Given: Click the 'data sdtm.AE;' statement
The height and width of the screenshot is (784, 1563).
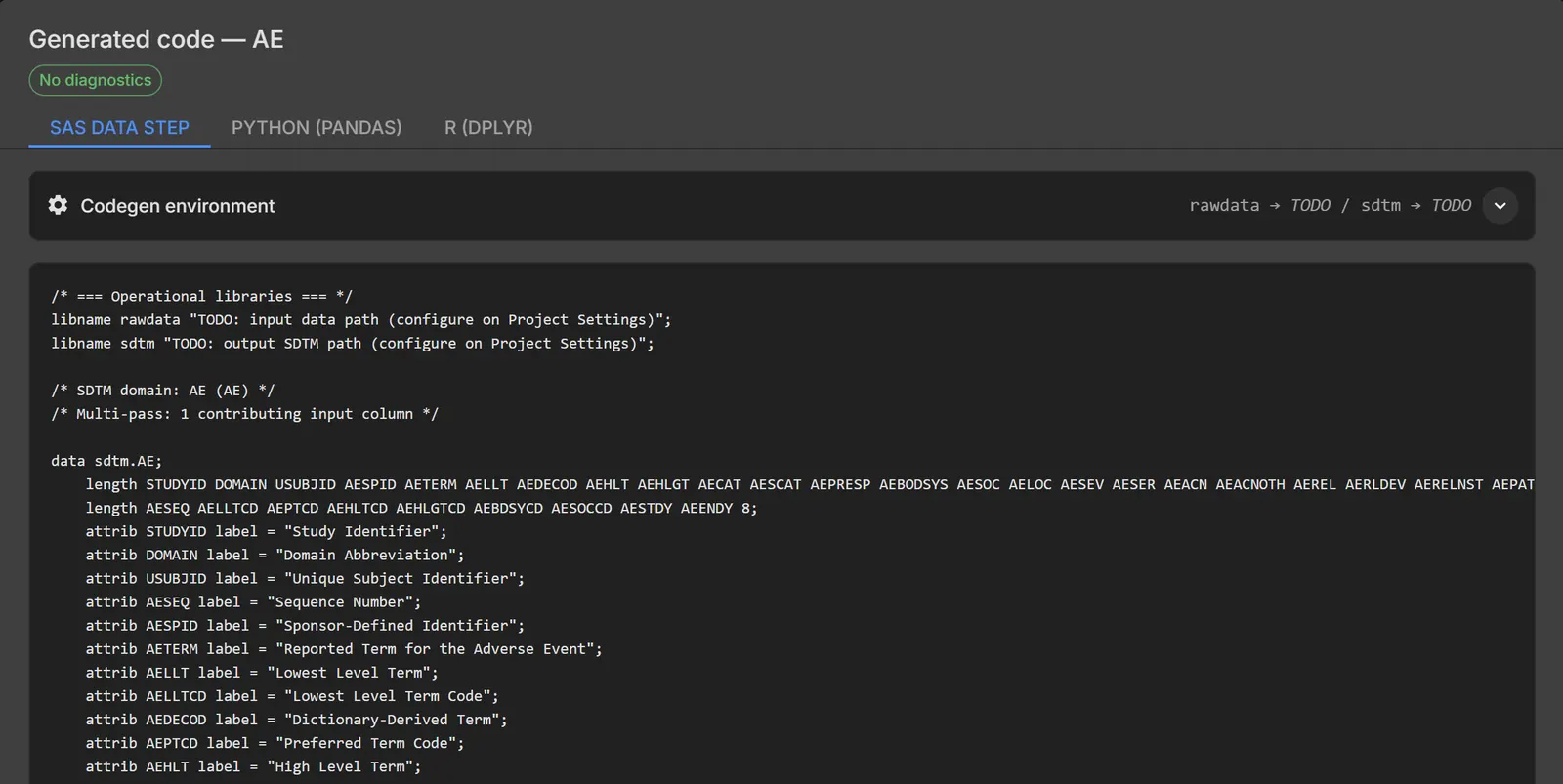Looking at the screenshot, I should click(x=106, y=460).
